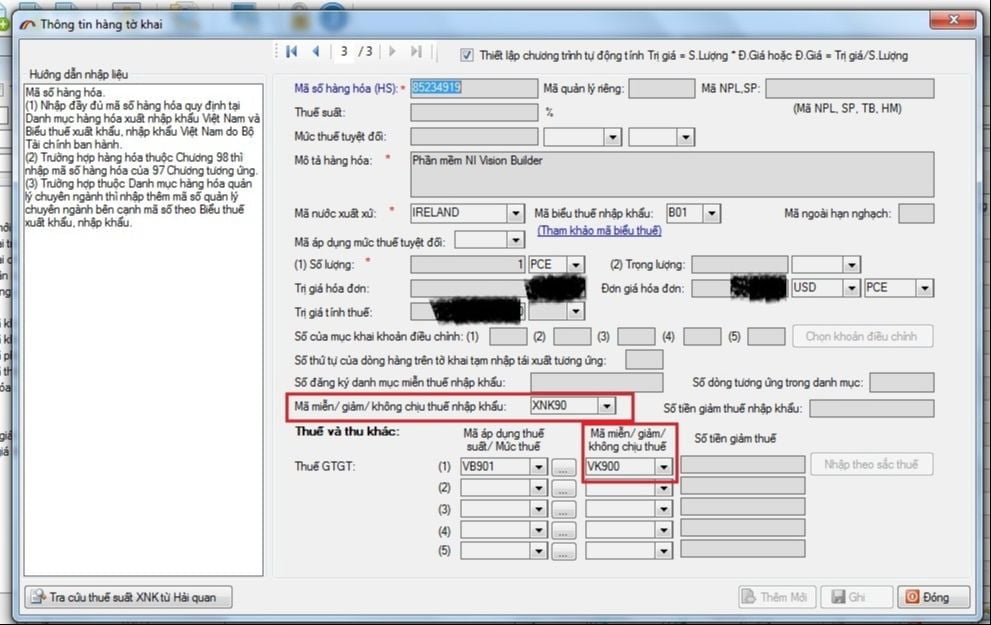Click Tra cứu thuế suất XNK từ Hải quan

tap(128, 597)
